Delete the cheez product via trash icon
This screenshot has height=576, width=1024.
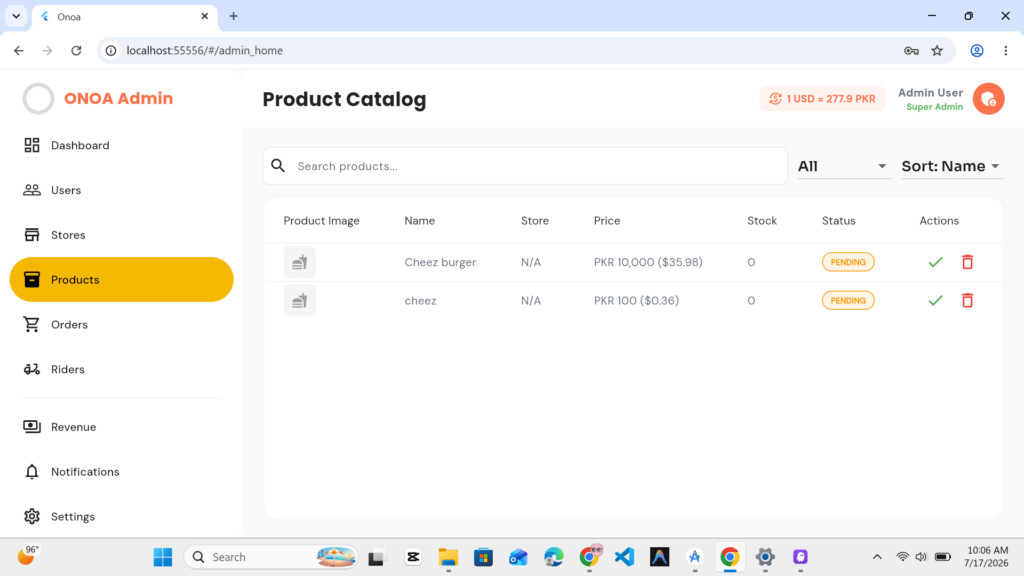tap(967, 300)
